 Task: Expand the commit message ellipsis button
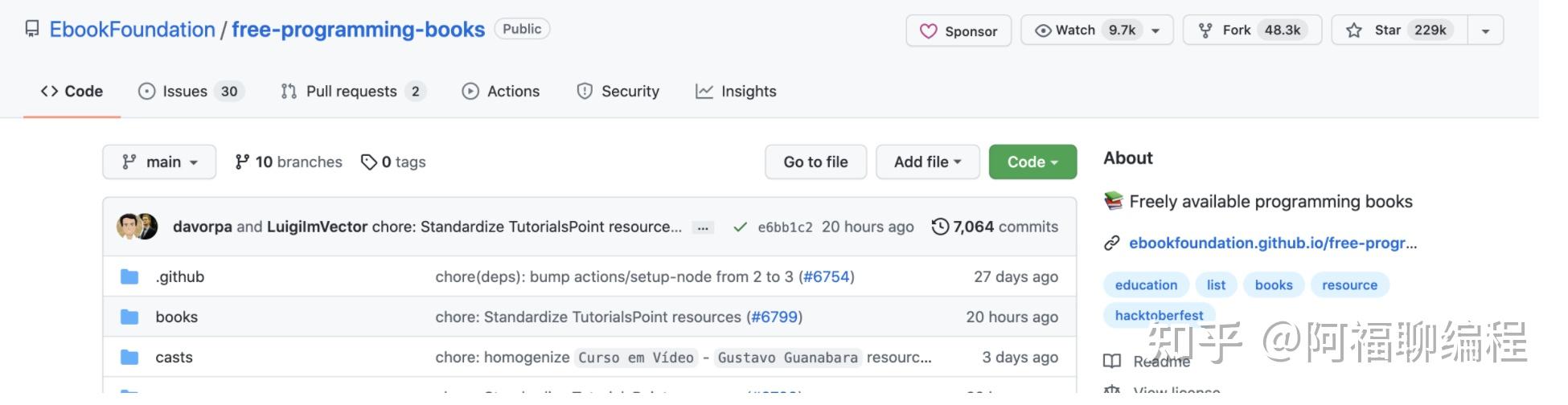pyautogui.click(x=703, y=228)
